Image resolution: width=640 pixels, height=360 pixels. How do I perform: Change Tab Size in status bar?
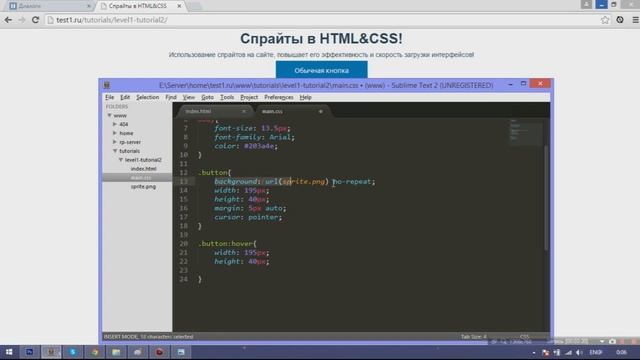tap(473, 337)
